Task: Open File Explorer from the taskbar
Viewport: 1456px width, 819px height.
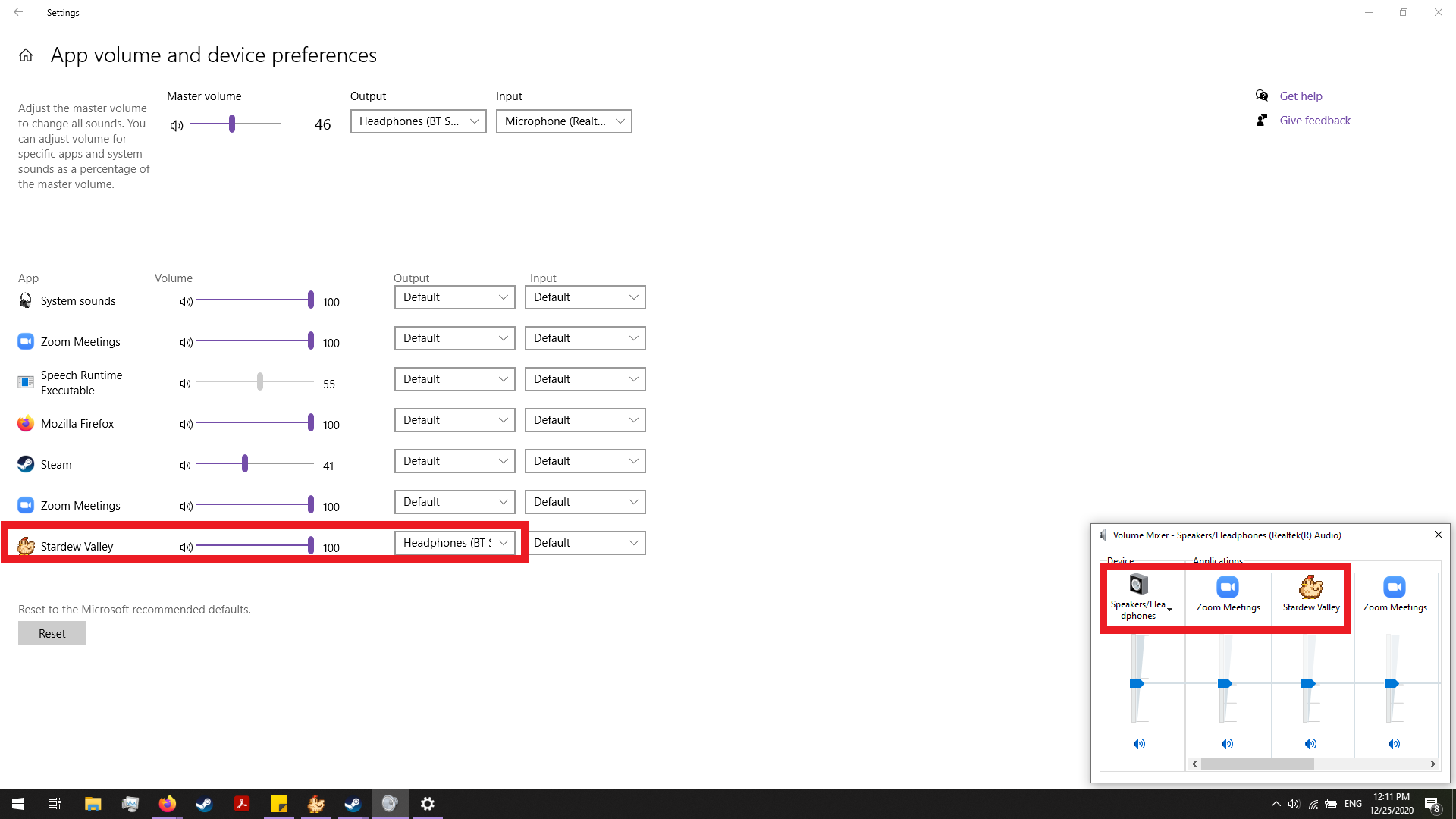Action: [x=93, y=804]
